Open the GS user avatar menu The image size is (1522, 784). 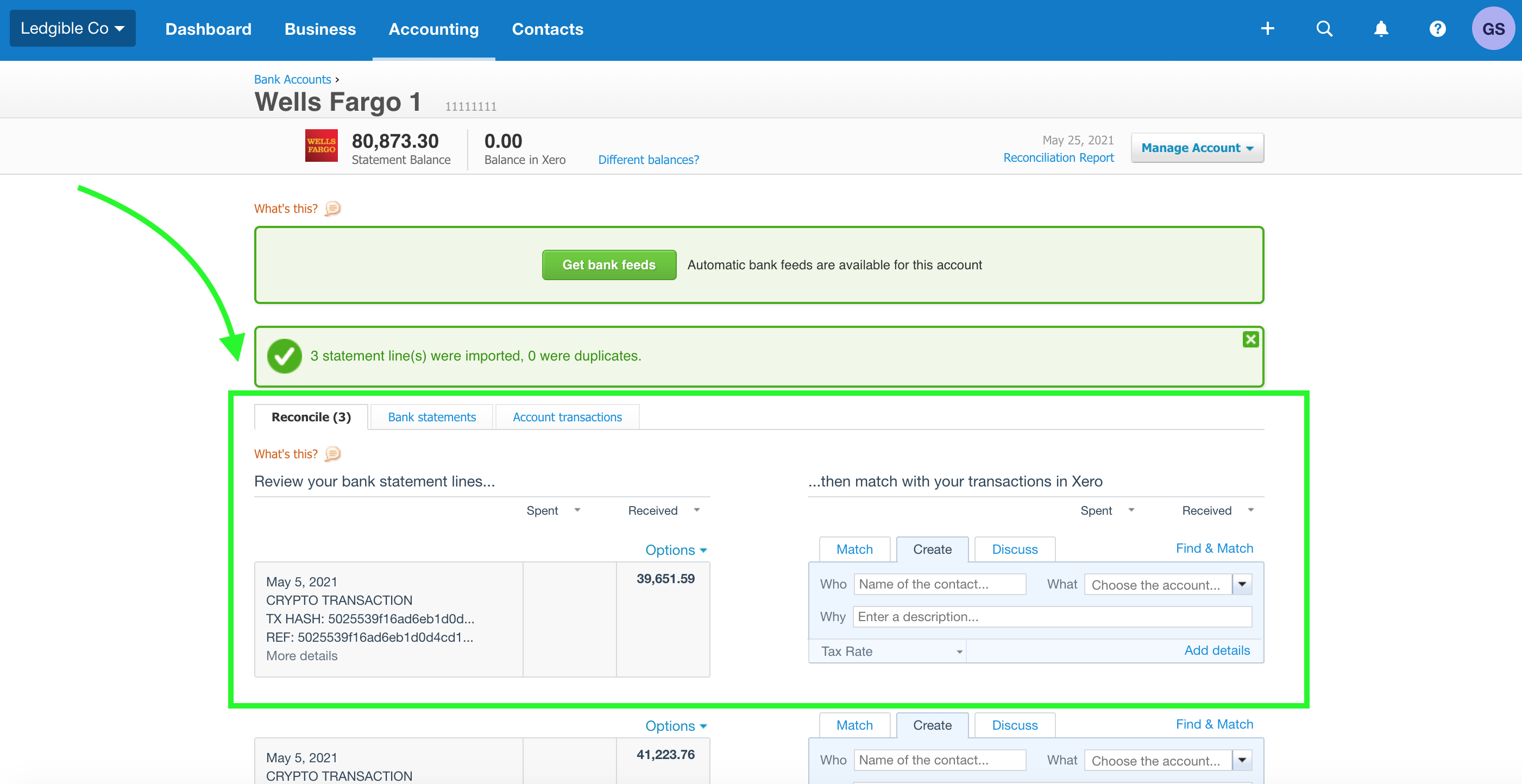click(1493, 28)
